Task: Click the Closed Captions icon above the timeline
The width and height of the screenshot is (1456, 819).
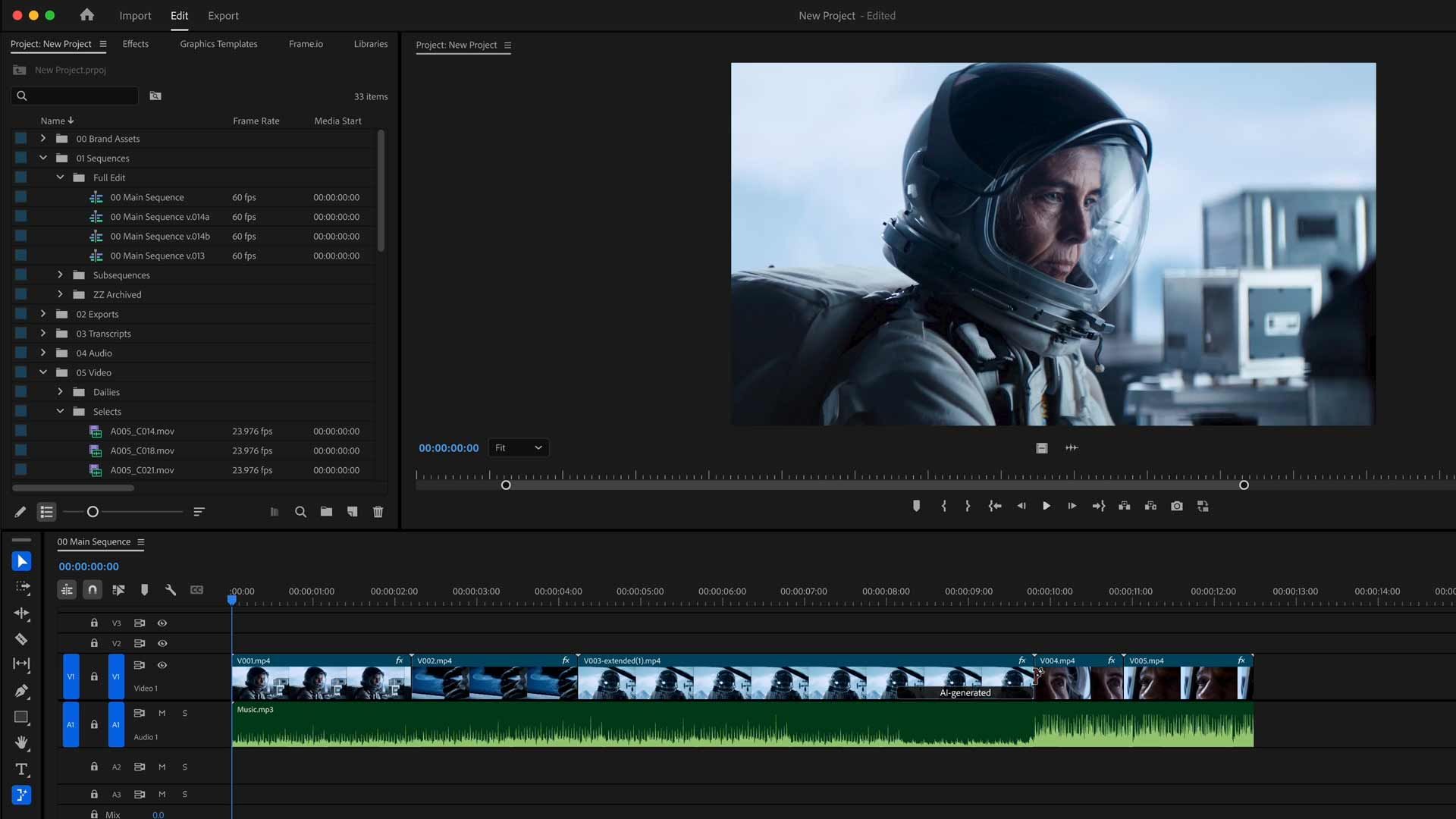Action: [x=197, y=590]
